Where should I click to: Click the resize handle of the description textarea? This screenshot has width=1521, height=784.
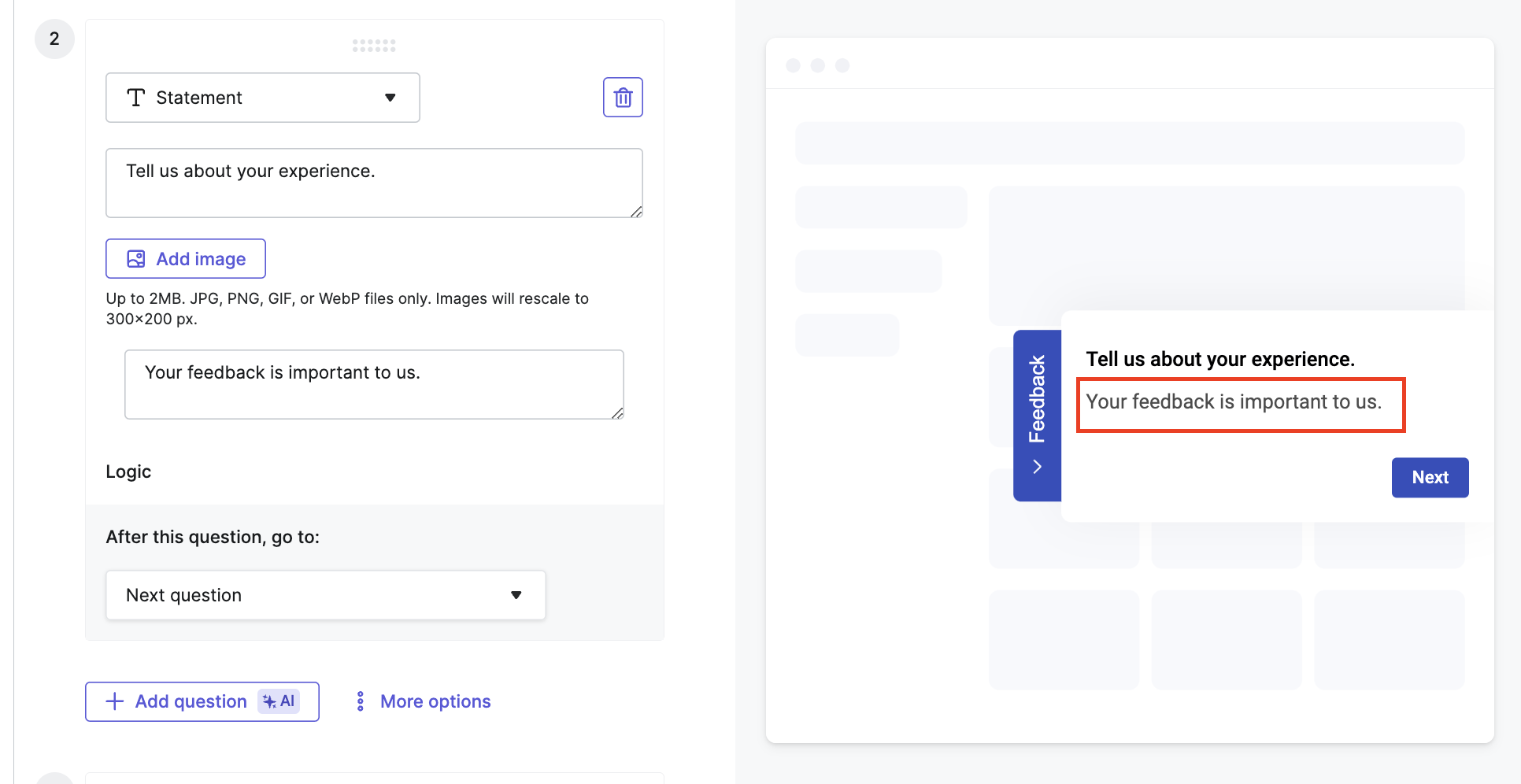[x=618, y=413]
